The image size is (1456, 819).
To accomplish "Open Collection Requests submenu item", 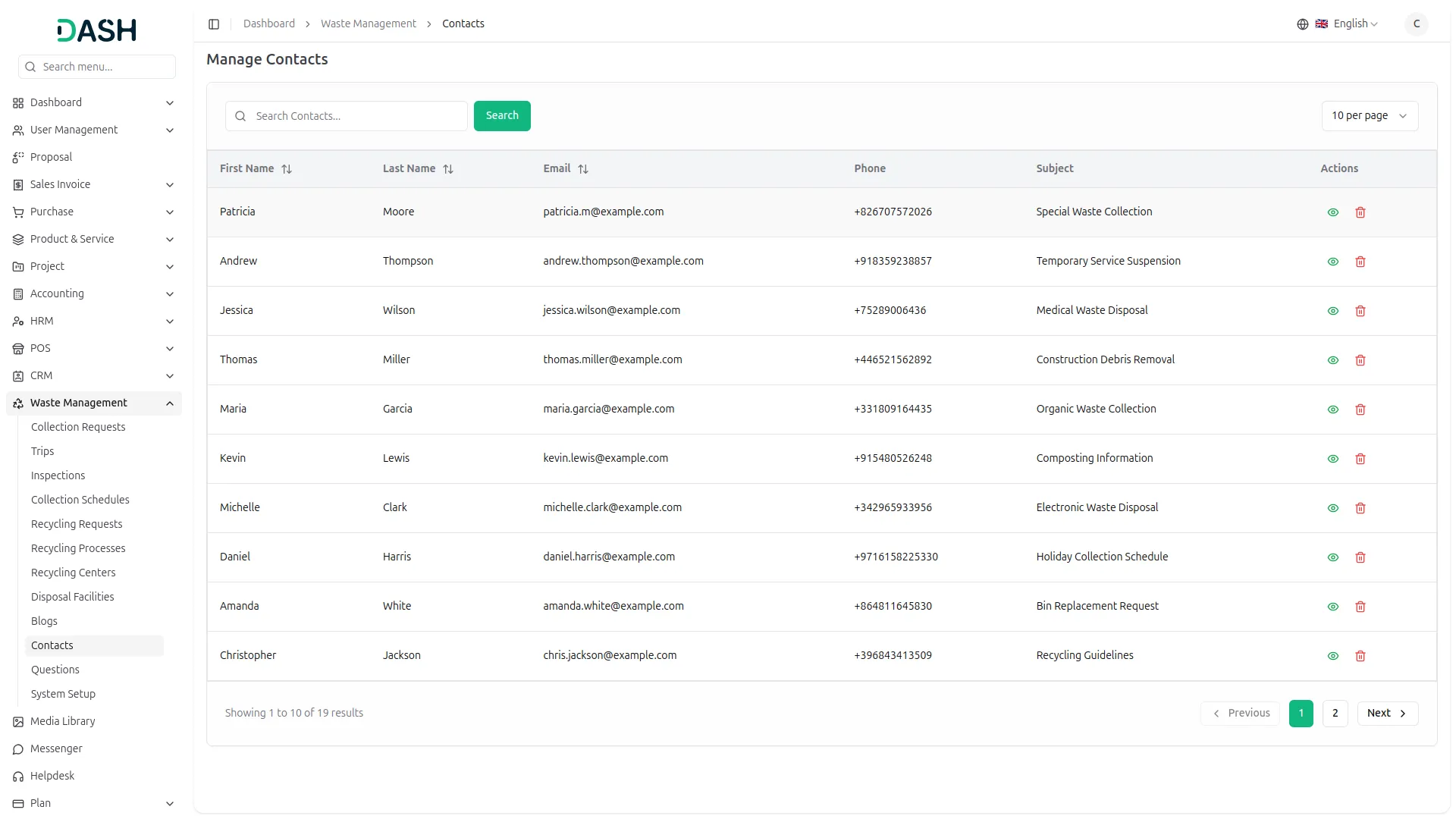I will (x=78, y=427).
